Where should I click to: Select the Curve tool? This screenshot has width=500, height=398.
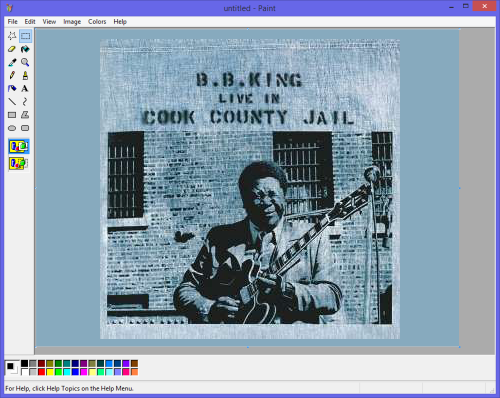pos(25,102)
